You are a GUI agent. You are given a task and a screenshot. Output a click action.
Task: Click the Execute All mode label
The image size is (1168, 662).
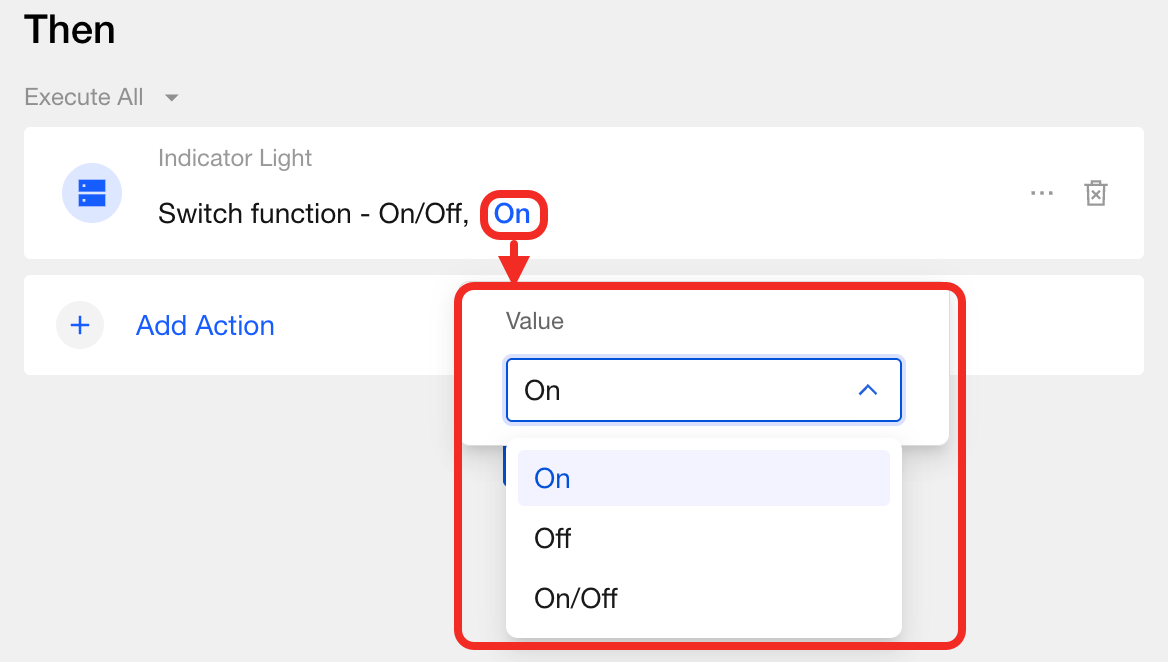pyautogui.click(x=84, y=97)
